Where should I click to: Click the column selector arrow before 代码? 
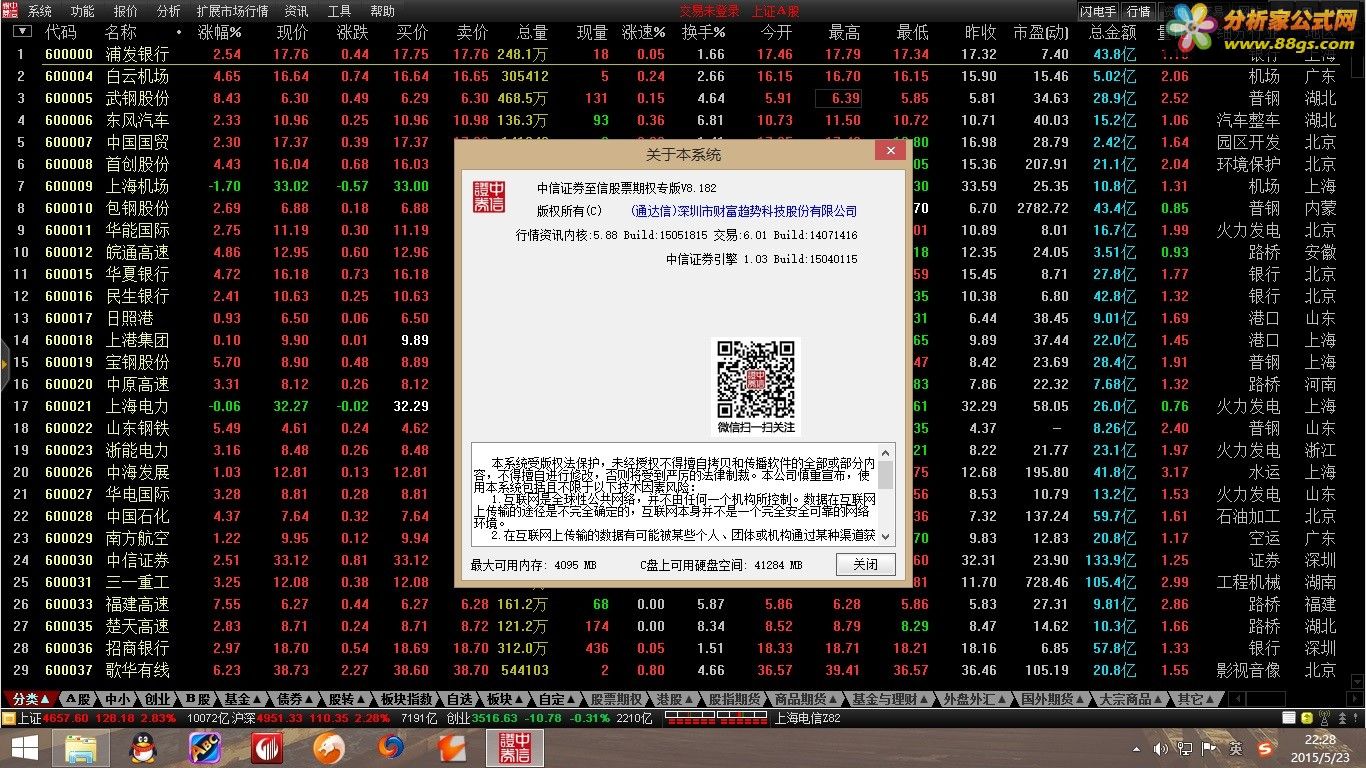click(x=22, y=32)
